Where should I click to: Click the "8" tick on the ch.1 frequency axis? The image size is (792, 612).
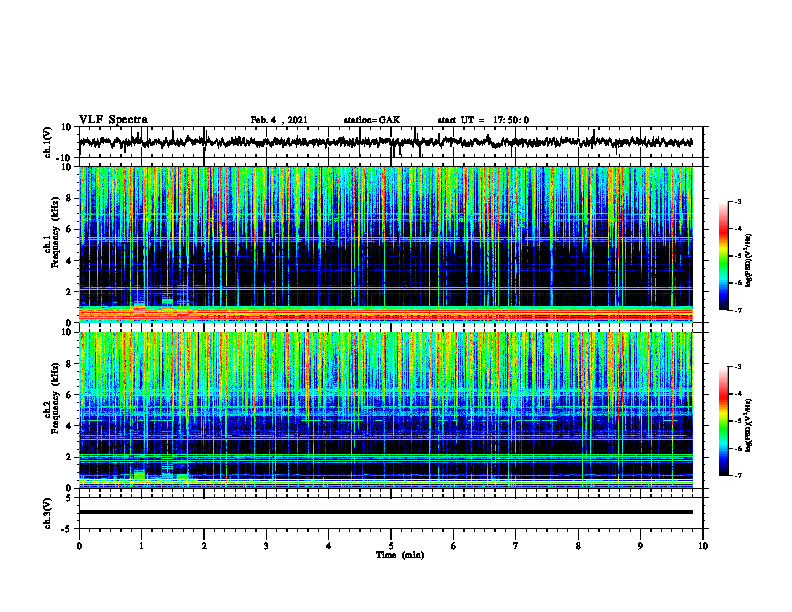70,198
